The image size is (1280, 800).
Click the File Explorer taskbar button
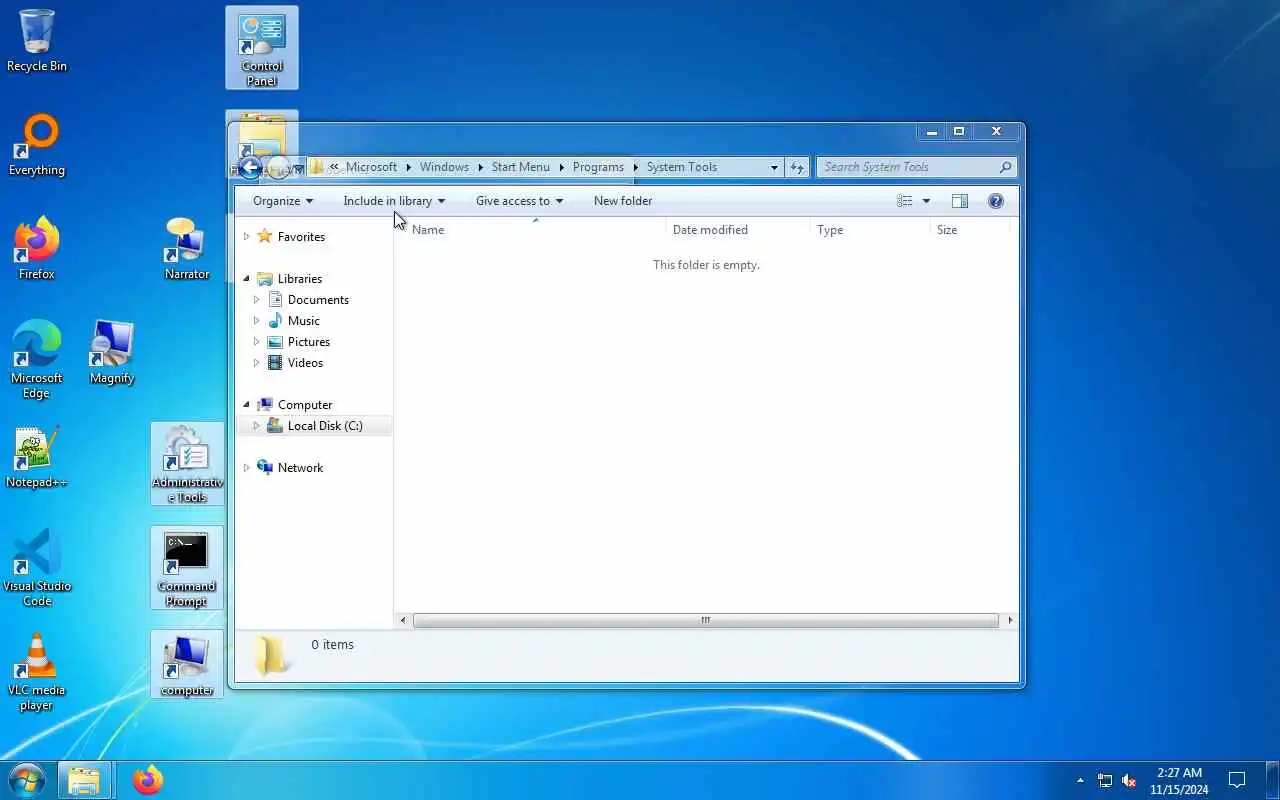[84, 780]
